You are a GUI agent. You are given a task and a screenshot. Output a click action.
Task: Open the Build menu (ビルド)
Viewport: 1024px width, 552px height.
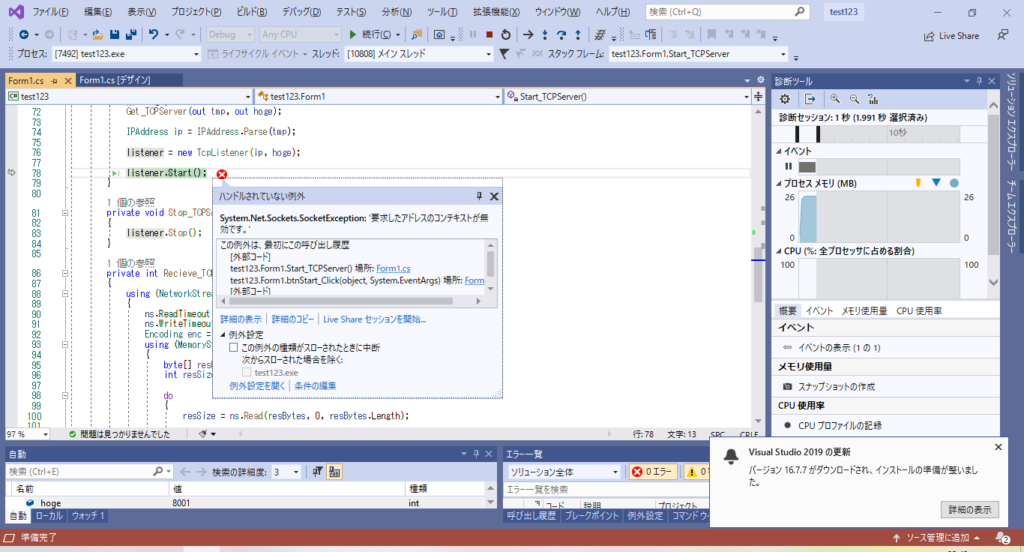[x=251, y=12]
